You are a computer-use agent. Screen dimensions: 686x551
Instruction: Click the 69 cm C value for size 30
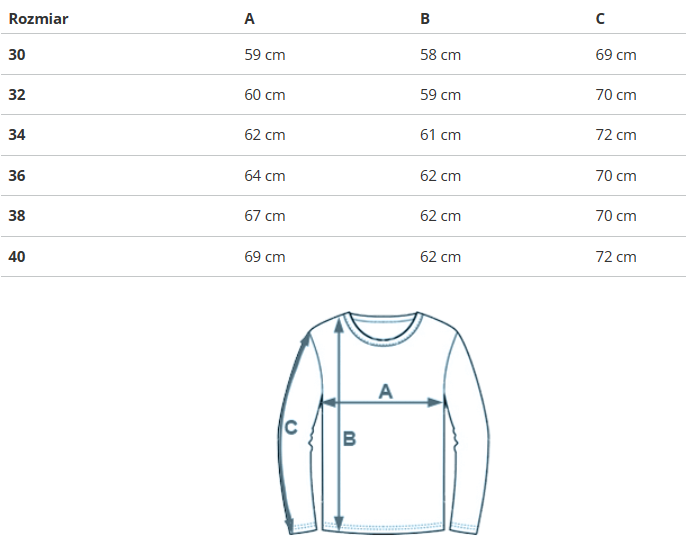tap(616, 54)
